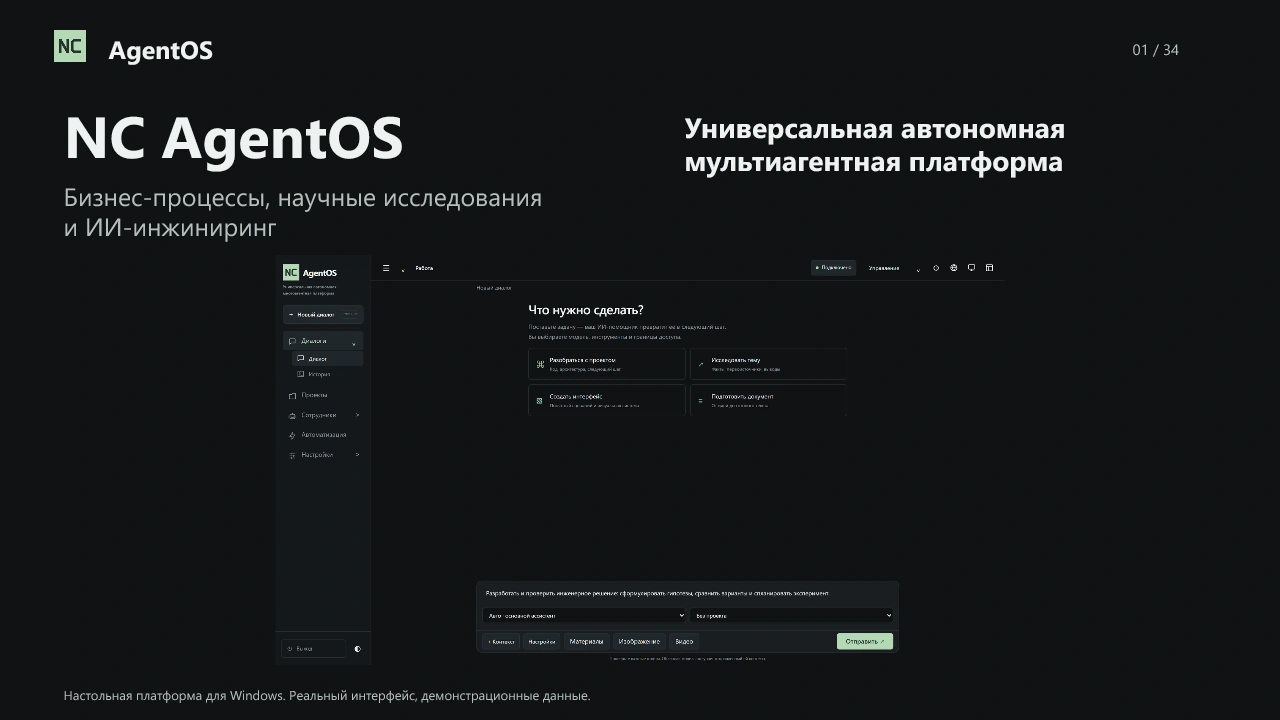The image size is (1280, 720).
Task: Toggle the dark/light theme switch
Action: (357, 649)
